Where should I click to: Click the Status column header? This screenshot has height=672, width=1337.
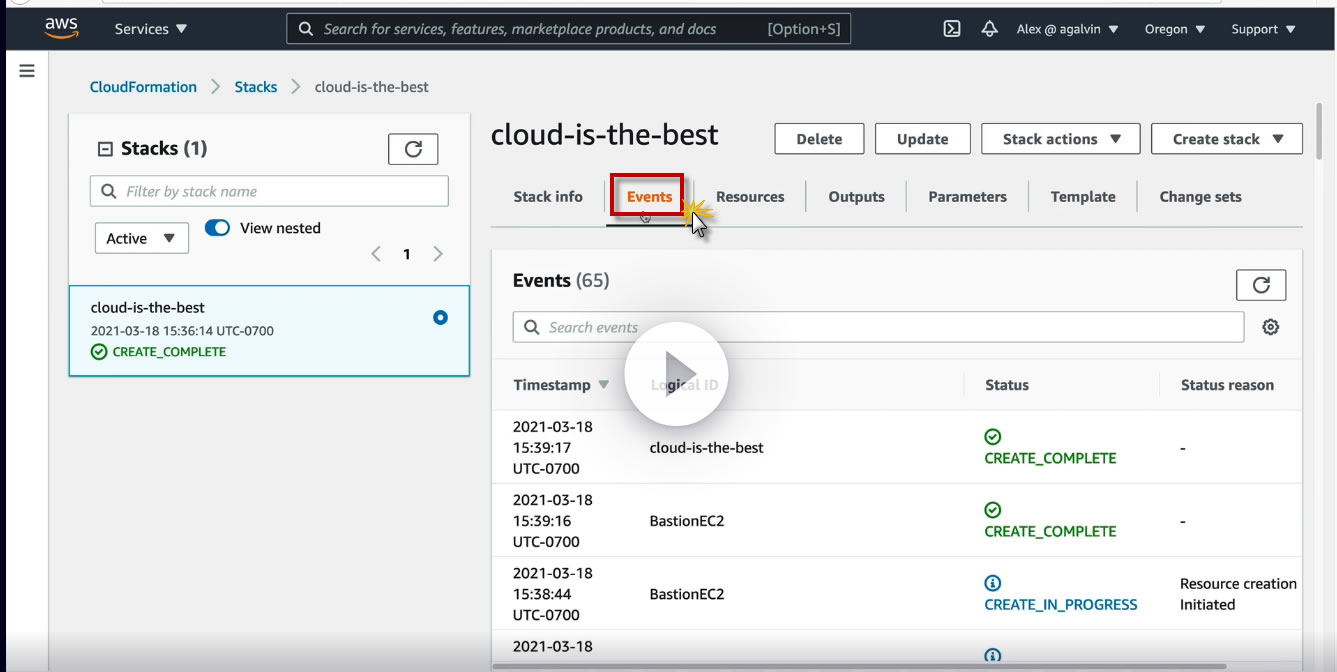[x=1007, y=385]
